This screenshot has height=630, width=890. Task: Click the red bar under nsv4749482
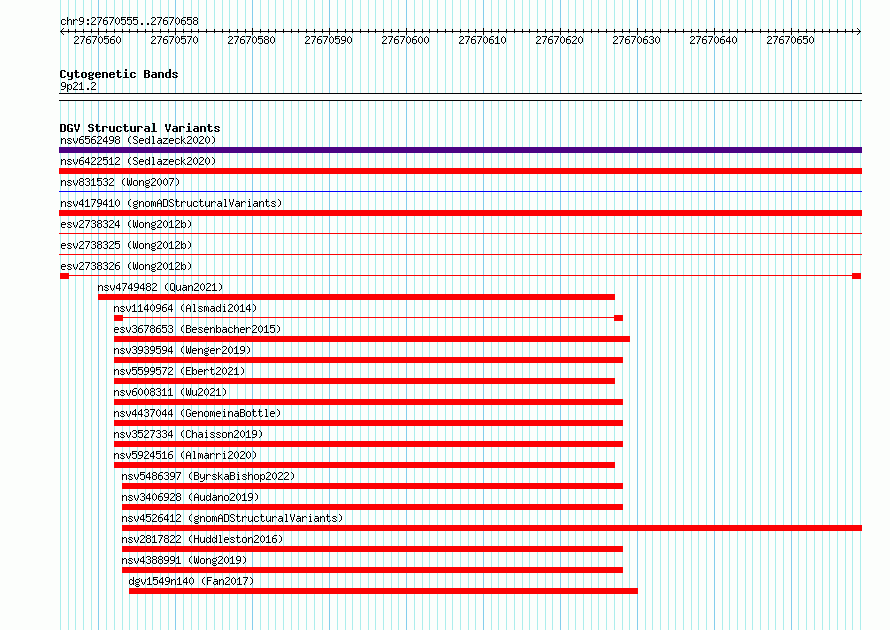tap(356, 297)
